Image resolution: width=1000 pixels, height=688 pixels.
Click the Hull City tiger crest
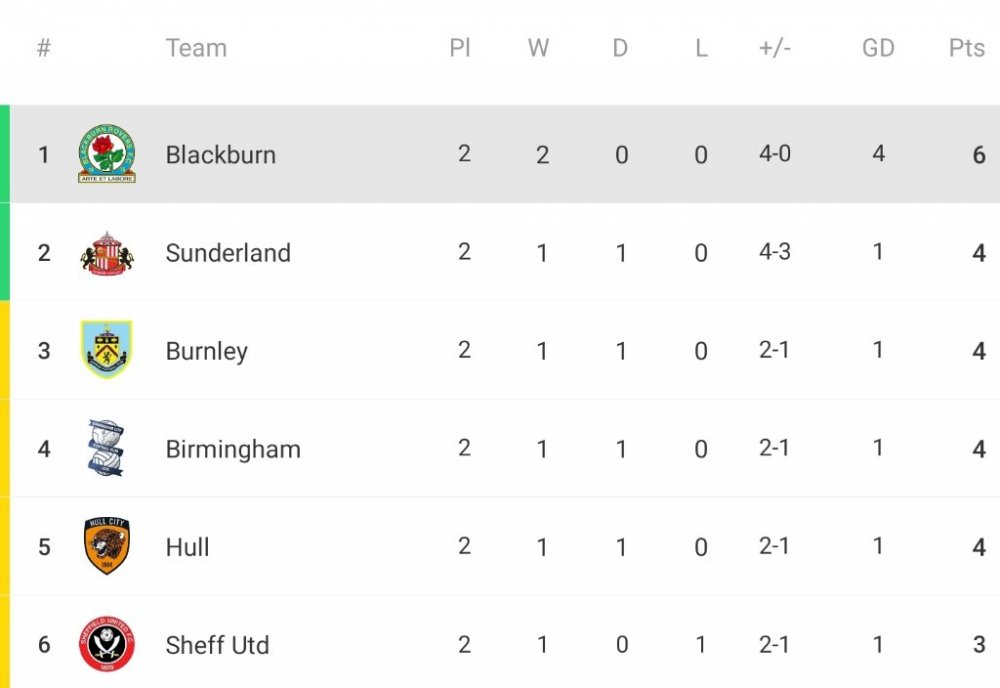(x=107, y=546)
